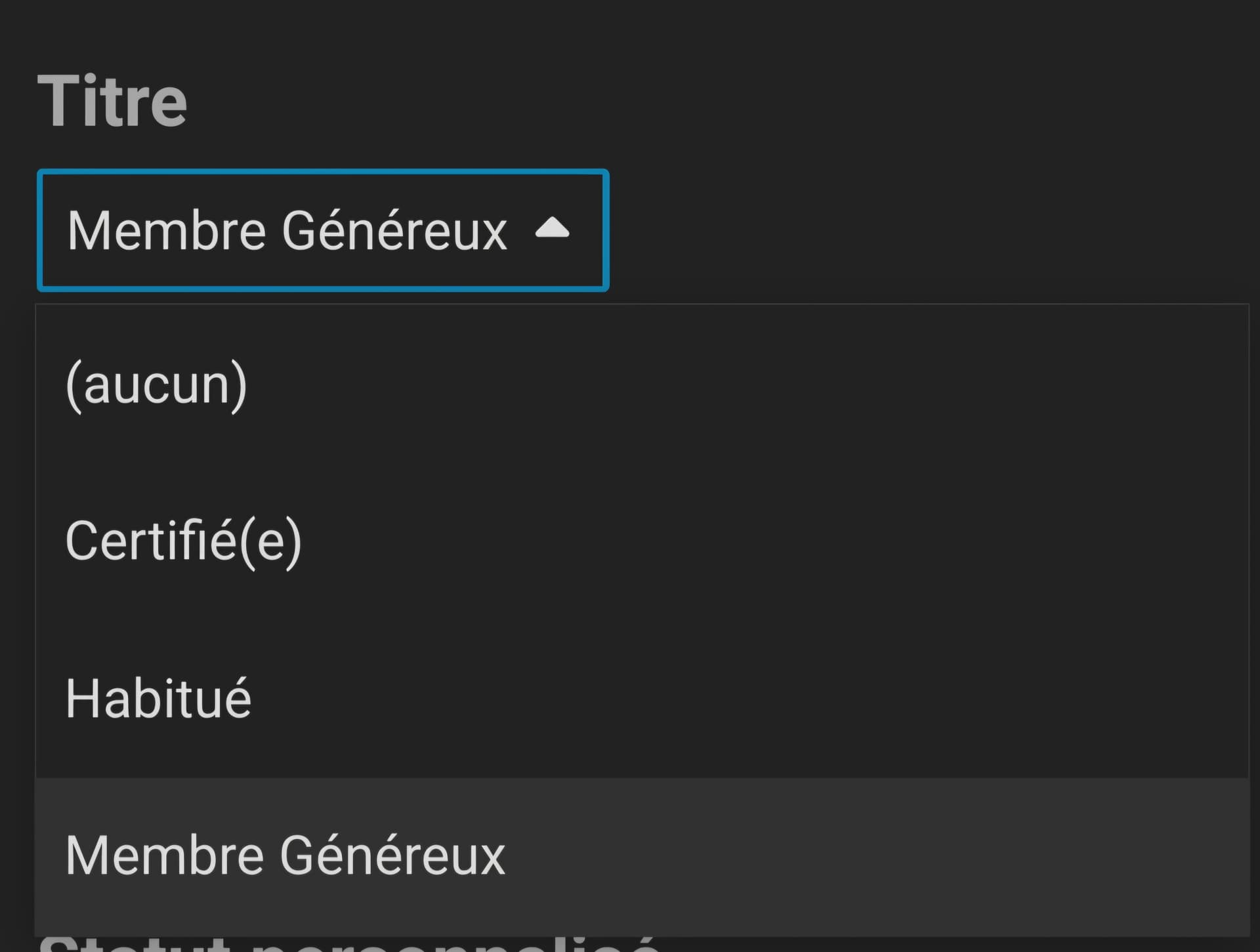Screen dimensions: 1260x952
Task: Select the (aucun) option
Action: click(x=642, y=384)
